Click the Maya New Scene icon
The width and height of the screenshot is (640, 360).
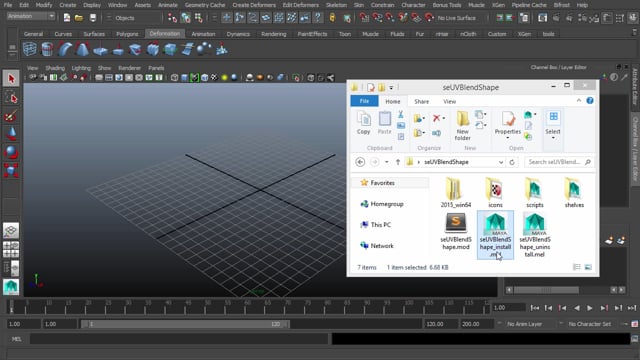[67, 18]
